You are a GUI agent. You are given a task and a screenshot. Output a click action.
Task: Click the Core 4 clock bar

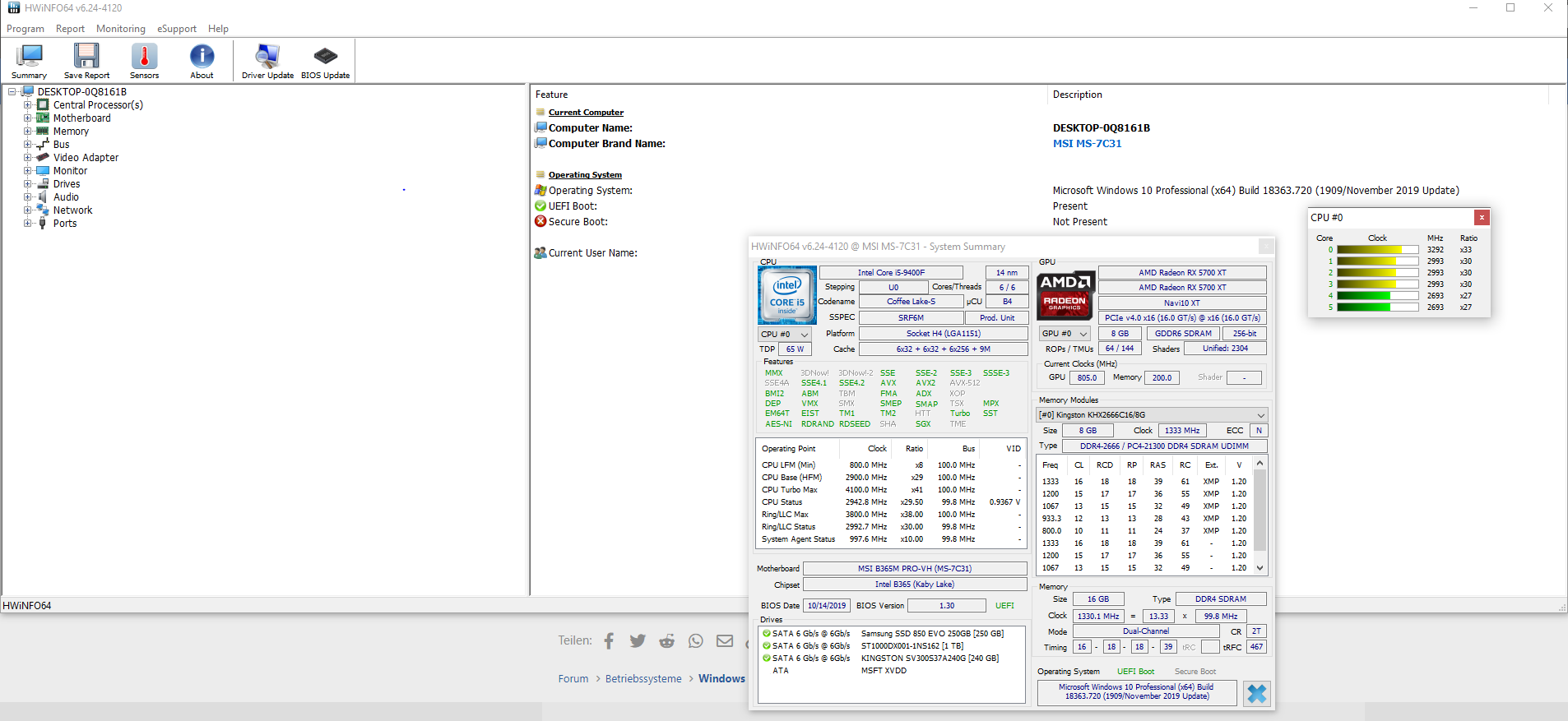coord(1377,296)
